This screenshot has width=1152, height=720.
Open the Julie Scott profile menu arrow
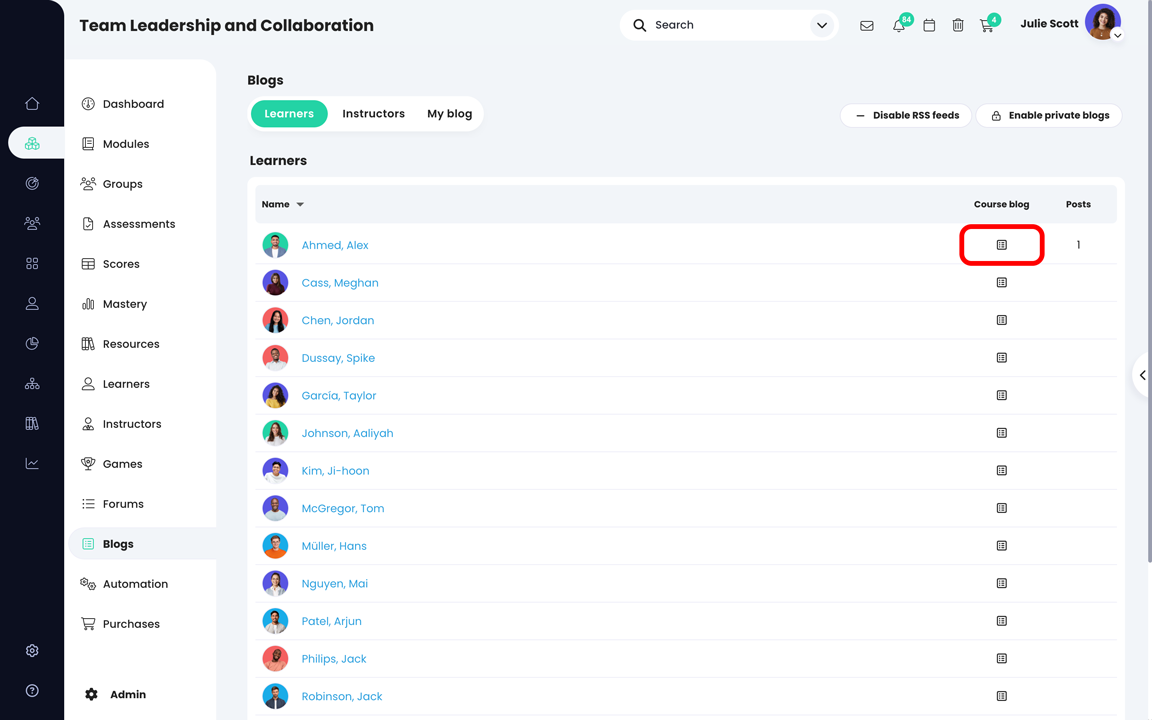coord(1117,35)
